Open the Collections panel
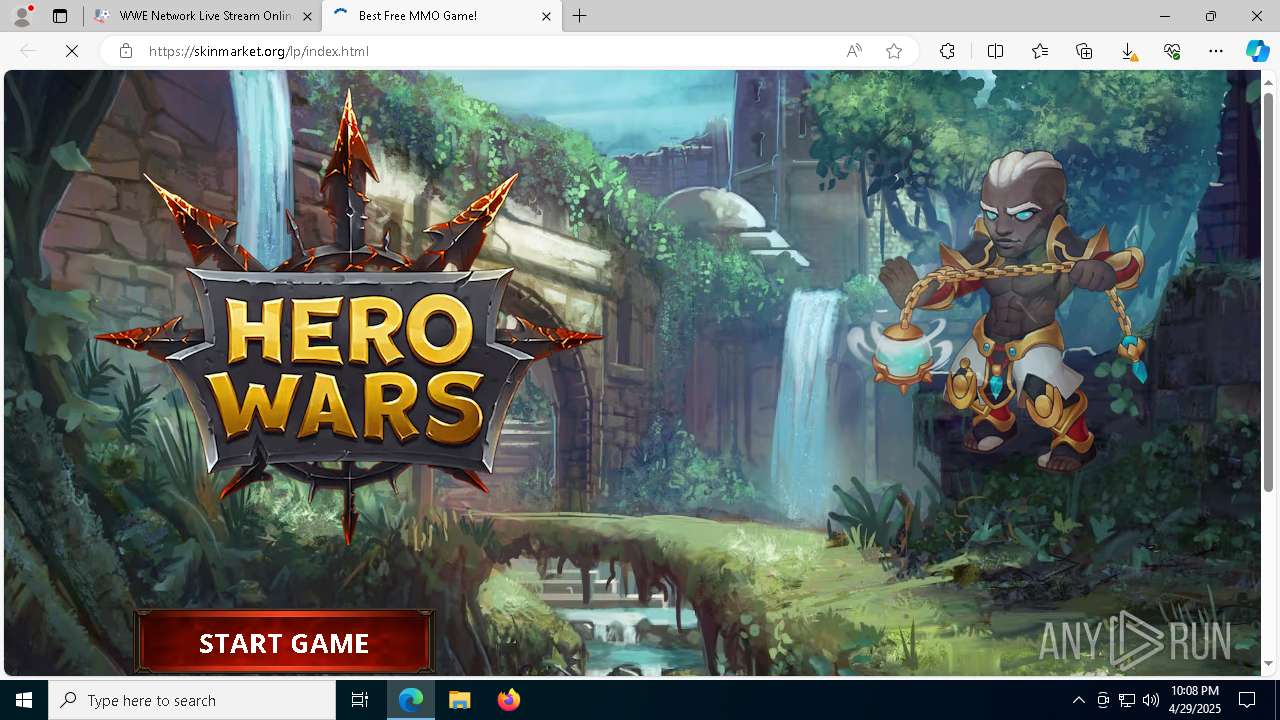 (1084, 51)
